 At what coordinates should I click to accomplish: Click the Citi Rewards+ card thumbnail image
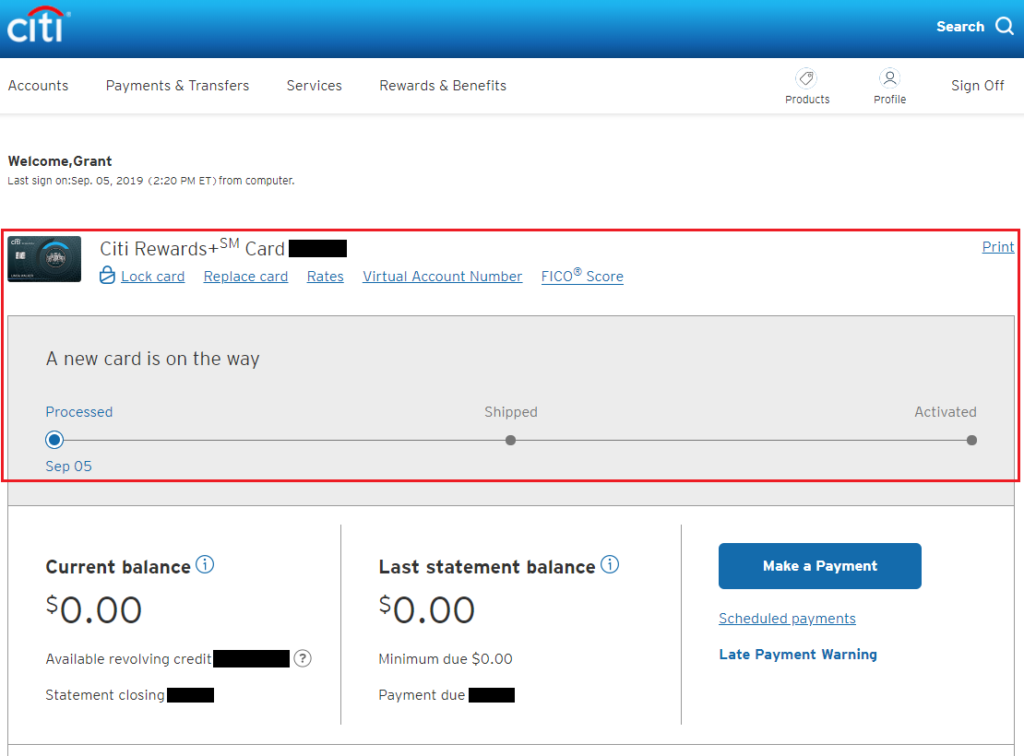point(44,258)
